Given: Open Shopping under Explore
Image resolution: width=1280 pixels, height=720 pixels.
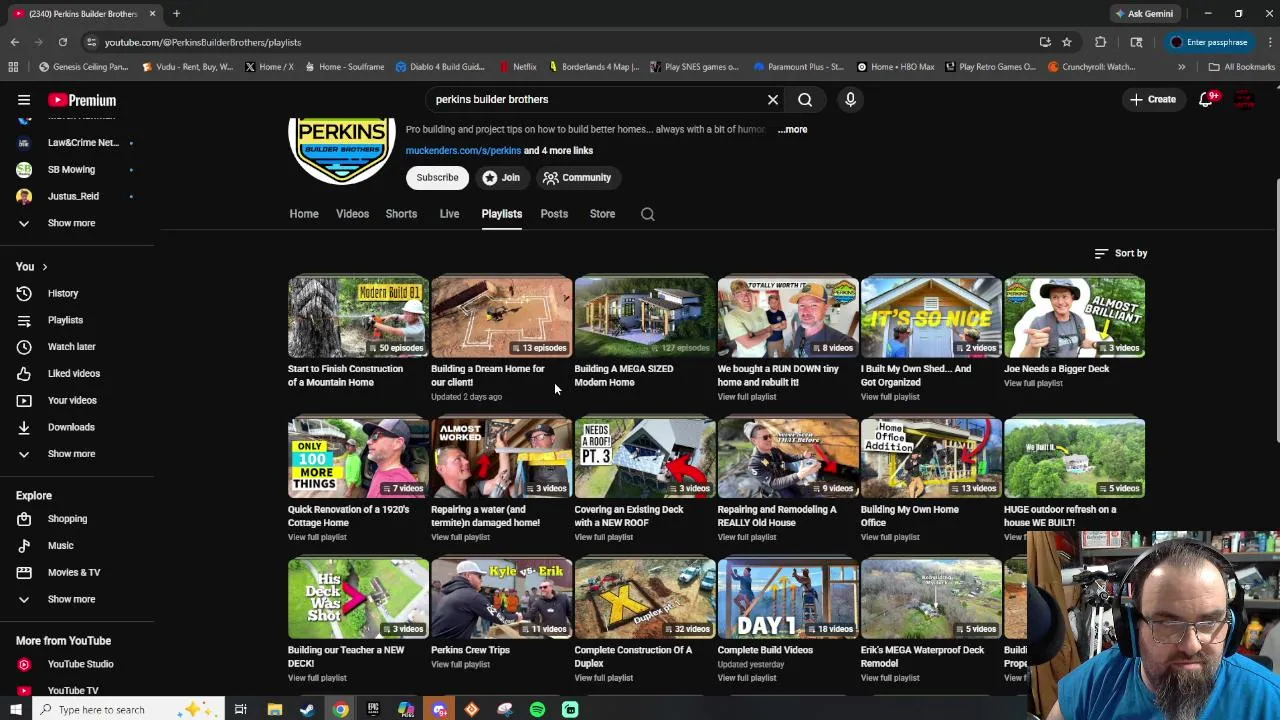Looking at the screenshot, I should 67,519.
